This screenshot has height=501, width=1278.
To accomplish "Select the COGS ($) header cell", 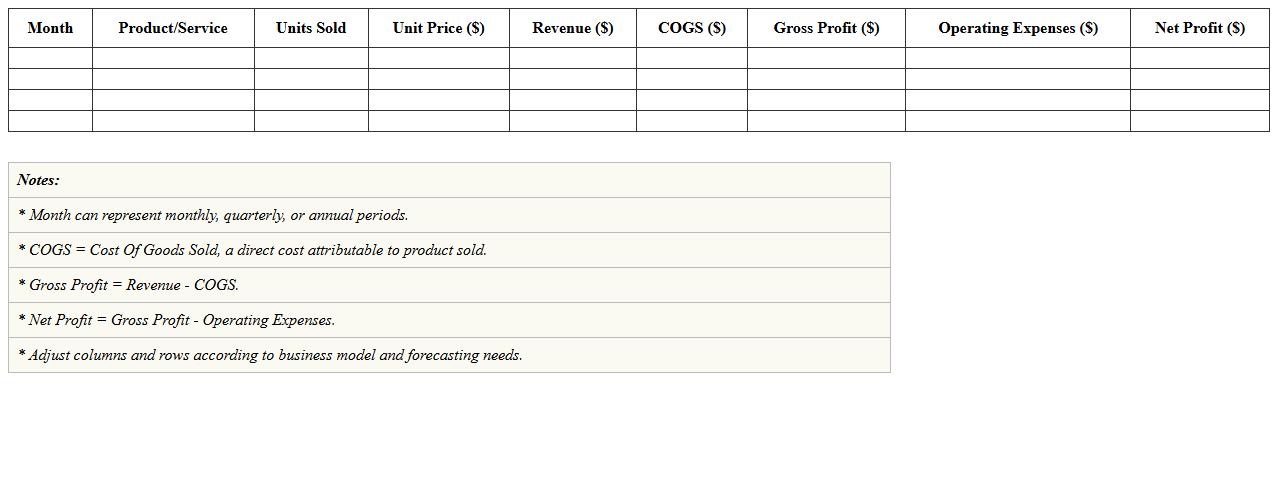I will 691,28.
